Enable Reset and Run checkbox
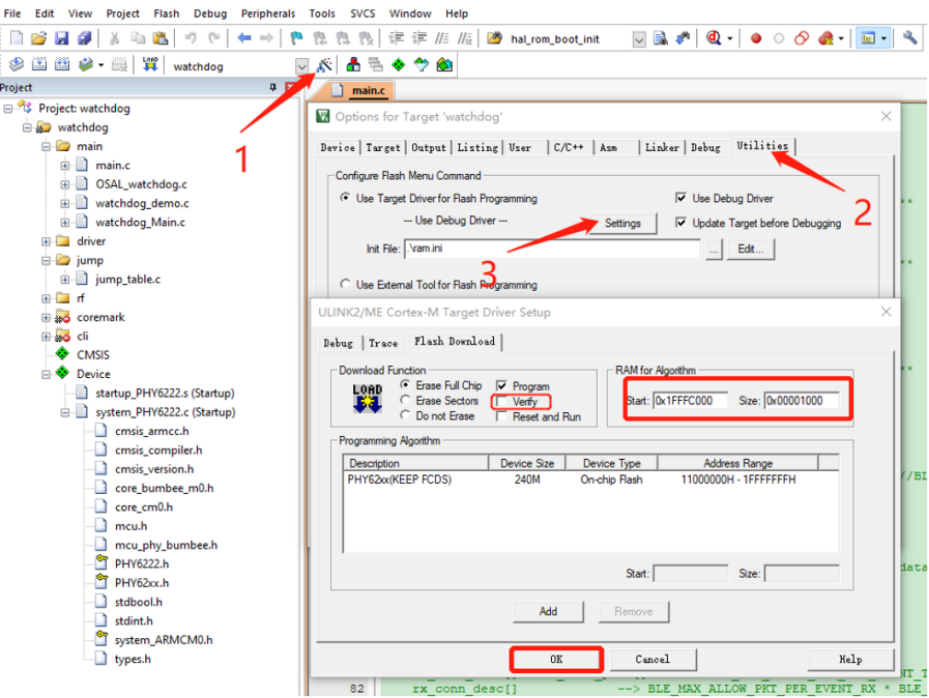This screenshot has height=698, width=929. pyautogui.click(x=502, y=417)
